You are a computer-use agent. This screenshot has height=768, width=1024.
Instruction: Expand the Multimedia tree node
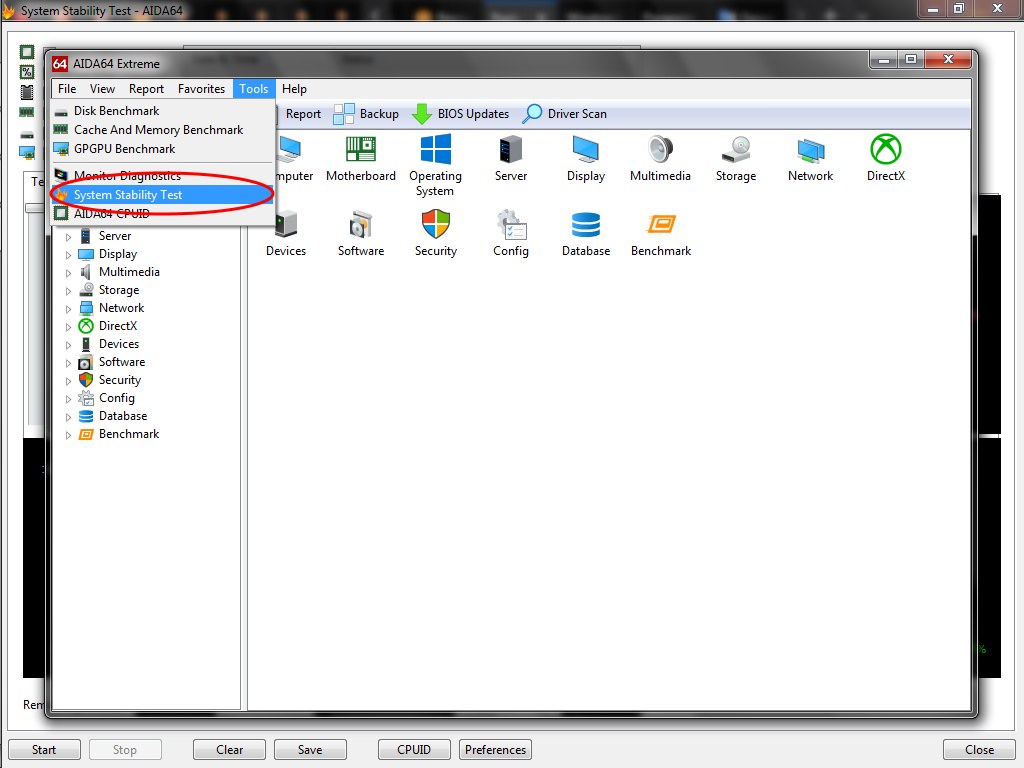point(69,273)
